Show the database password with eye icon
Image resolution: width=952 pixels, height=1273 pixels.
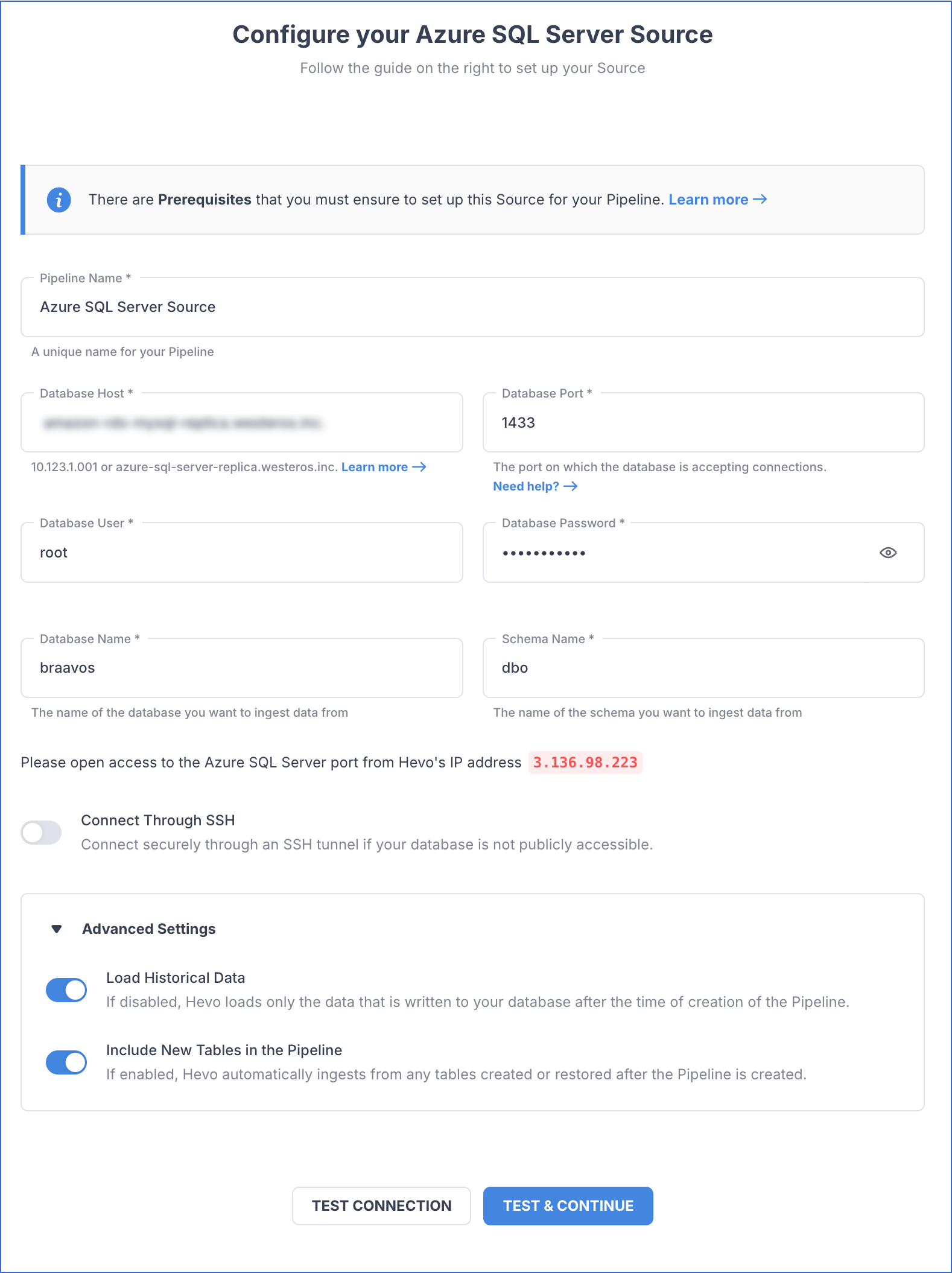887,553
